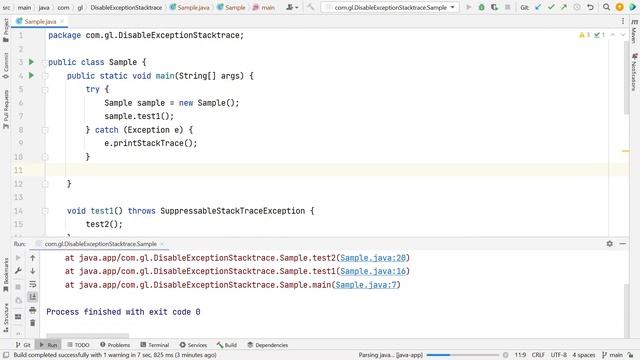Change CRLF line separator in status bar
640x360 pixels.
click(538, 355)
